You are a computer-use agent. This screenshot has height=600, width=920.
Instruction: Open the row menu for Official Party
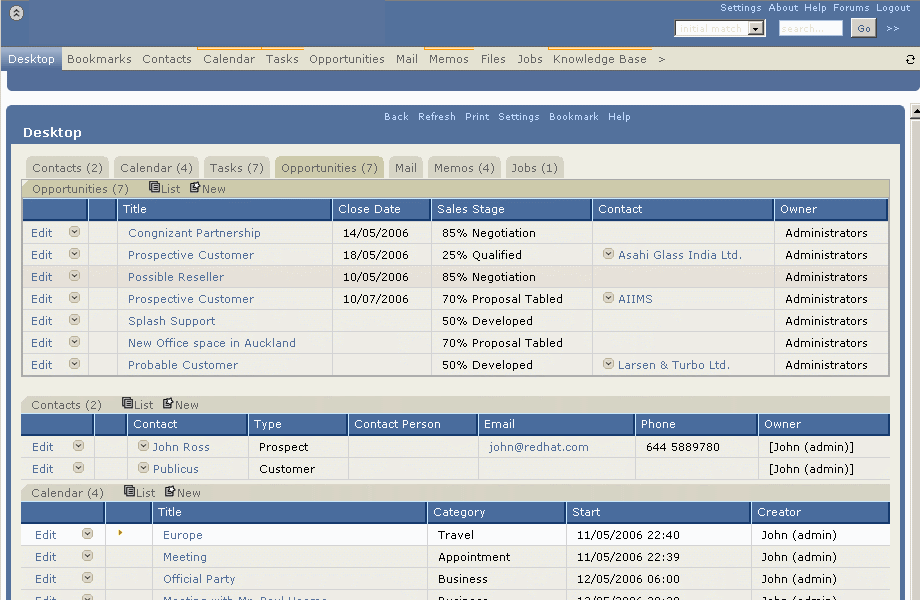[x=87, y=578]
